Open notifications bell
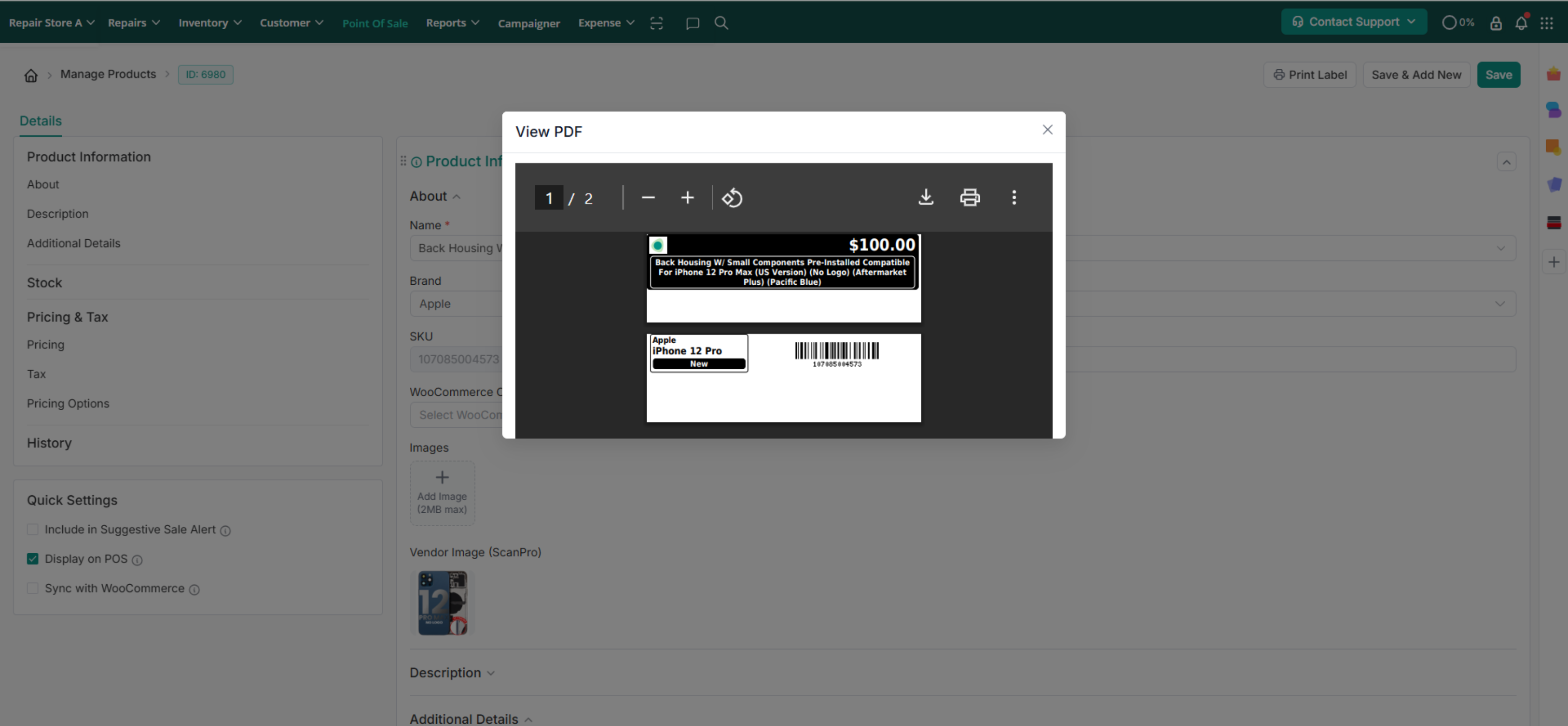The image size is (1568, 726). tap(1521, 23)
